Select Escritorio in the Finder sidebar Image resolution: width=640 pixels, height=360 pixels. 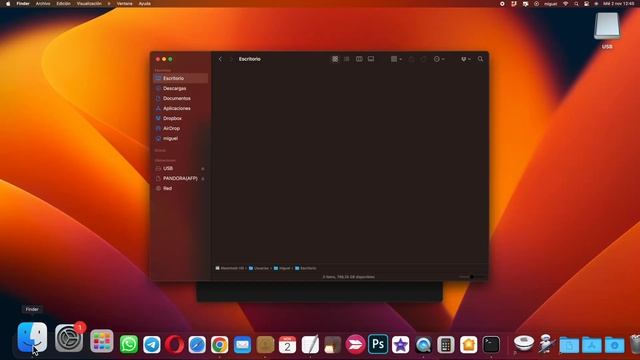[180, 78]
